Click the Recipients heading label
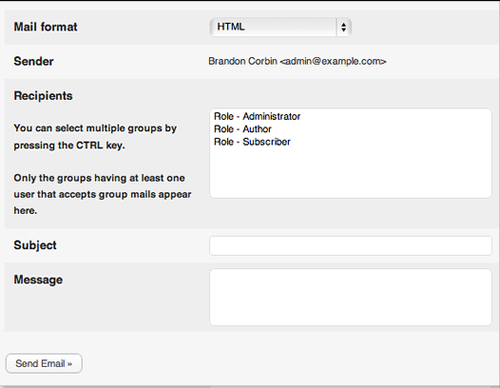 [43, 96]
